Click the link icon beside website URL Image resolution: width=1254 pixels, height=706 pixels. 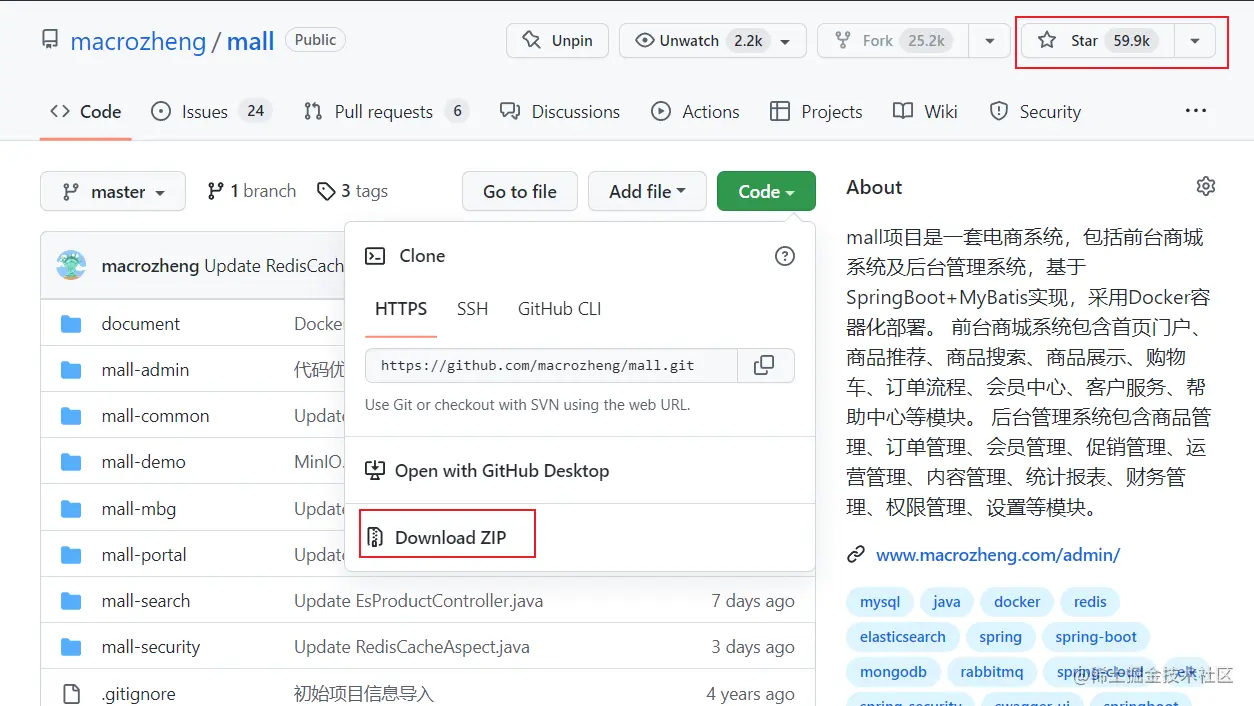click(x=856, y=554)
